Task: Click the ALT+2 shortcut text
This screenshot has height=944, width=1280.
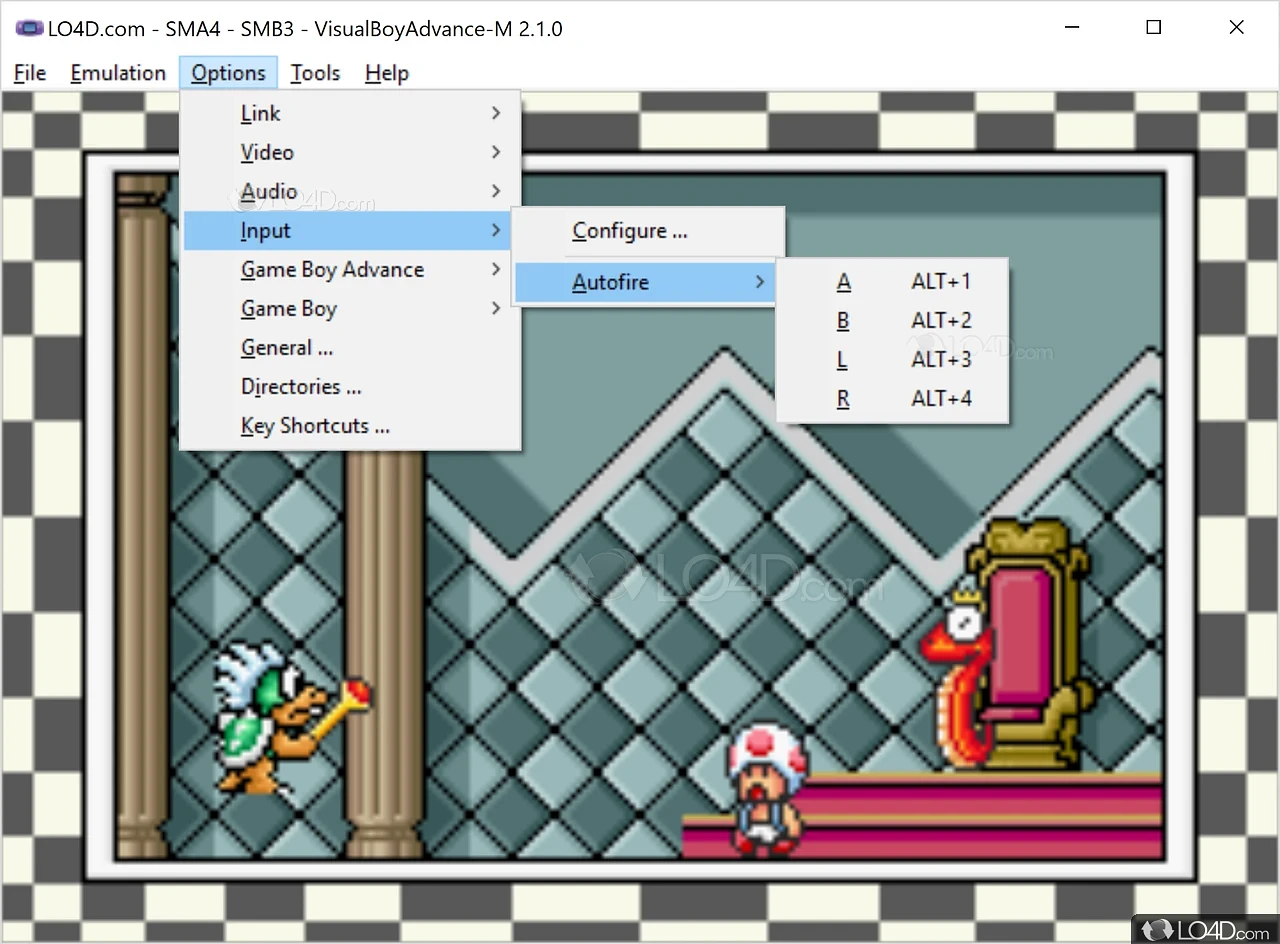Action: point(941,321)
